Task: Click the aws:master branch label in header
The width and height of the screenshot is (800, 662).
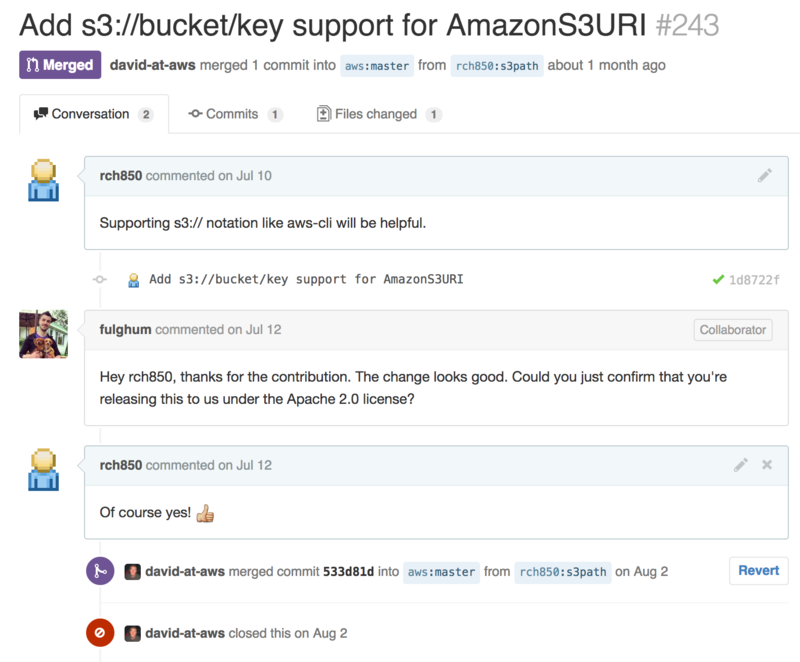Action: pyautogui.click(x=377, y=66)
